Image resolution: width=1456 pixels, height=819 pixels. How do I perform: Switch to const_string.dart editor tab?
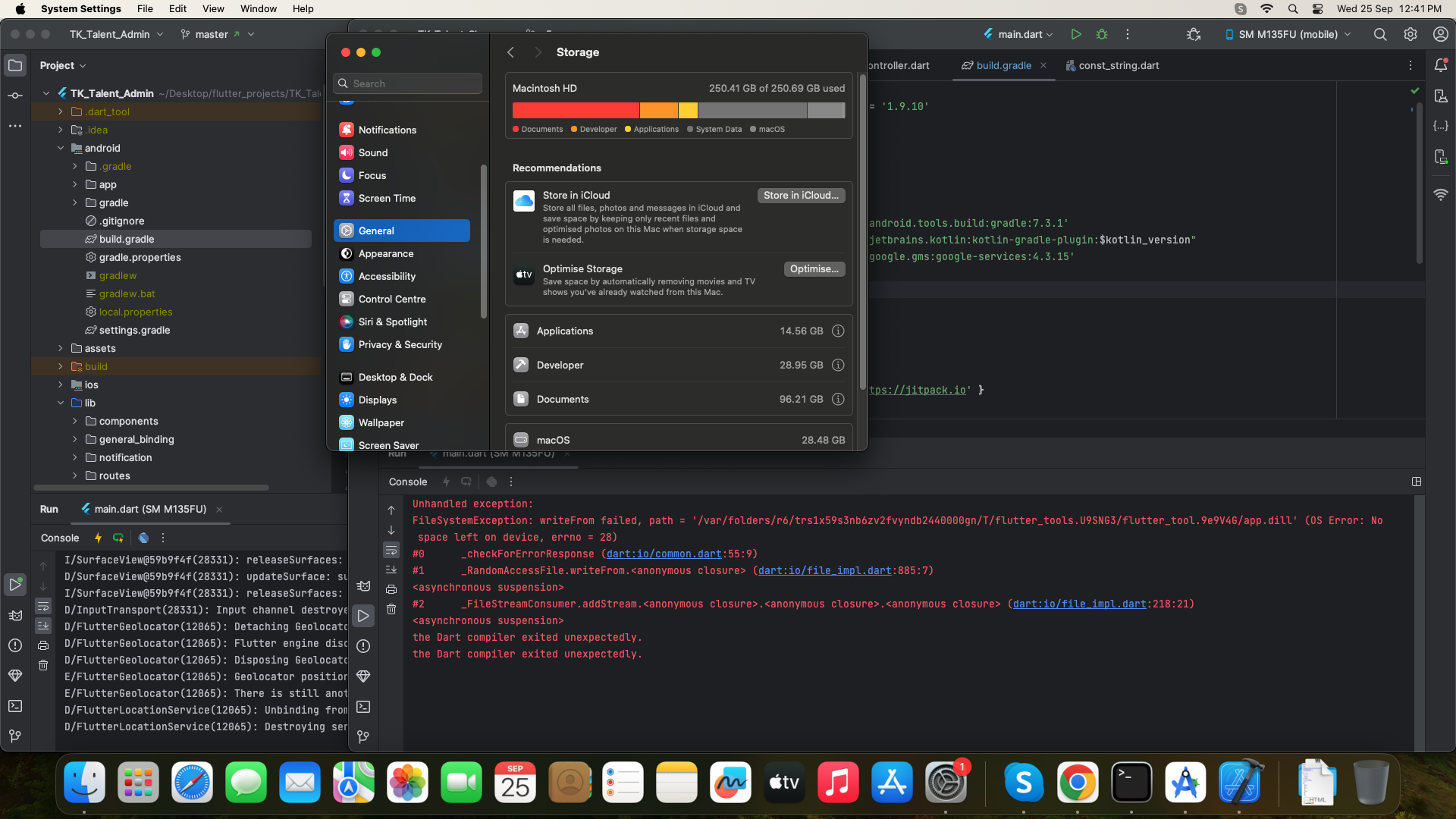pyautogui.click(x=1112, y=65)
